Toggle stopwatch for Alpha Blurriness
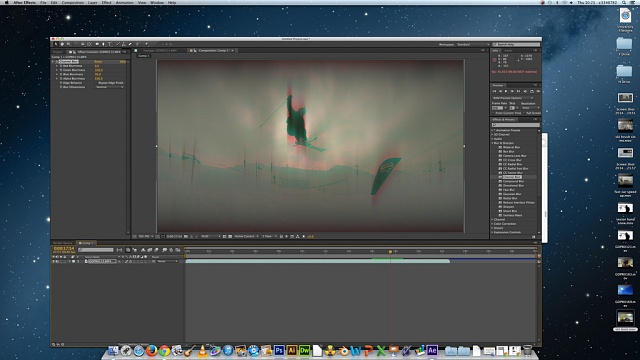This screenshot has height=360, width=640. click(x=61, y=78)
